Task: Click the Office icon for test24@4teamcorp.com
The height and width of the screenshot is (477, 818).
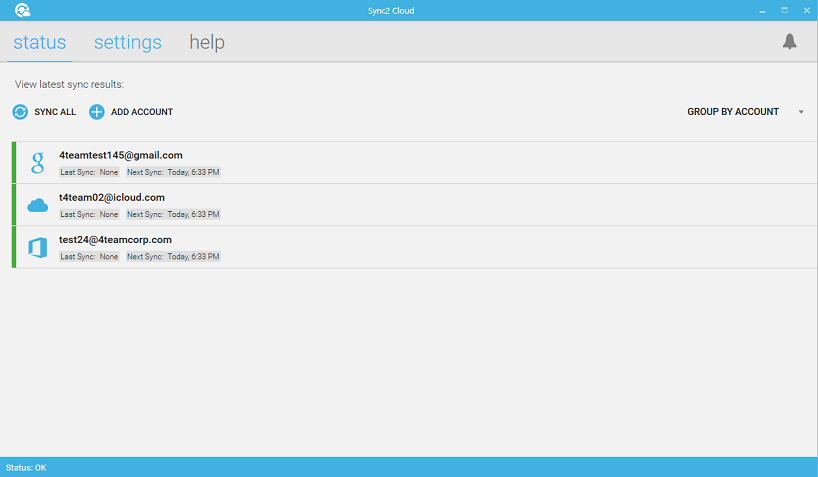Action: tap(38, 247)
